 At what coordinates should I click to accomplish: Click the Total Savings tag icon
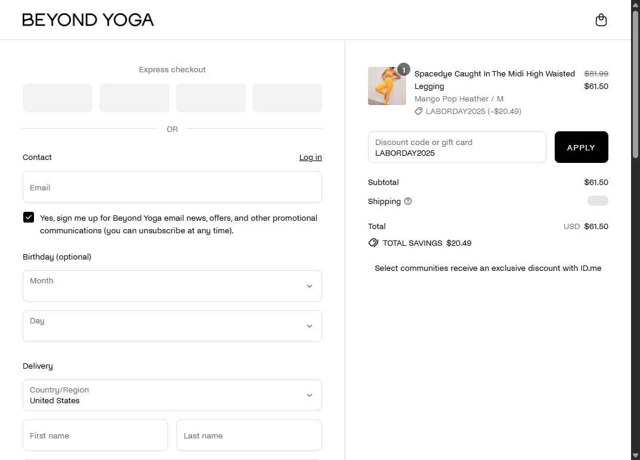point(373,243)
